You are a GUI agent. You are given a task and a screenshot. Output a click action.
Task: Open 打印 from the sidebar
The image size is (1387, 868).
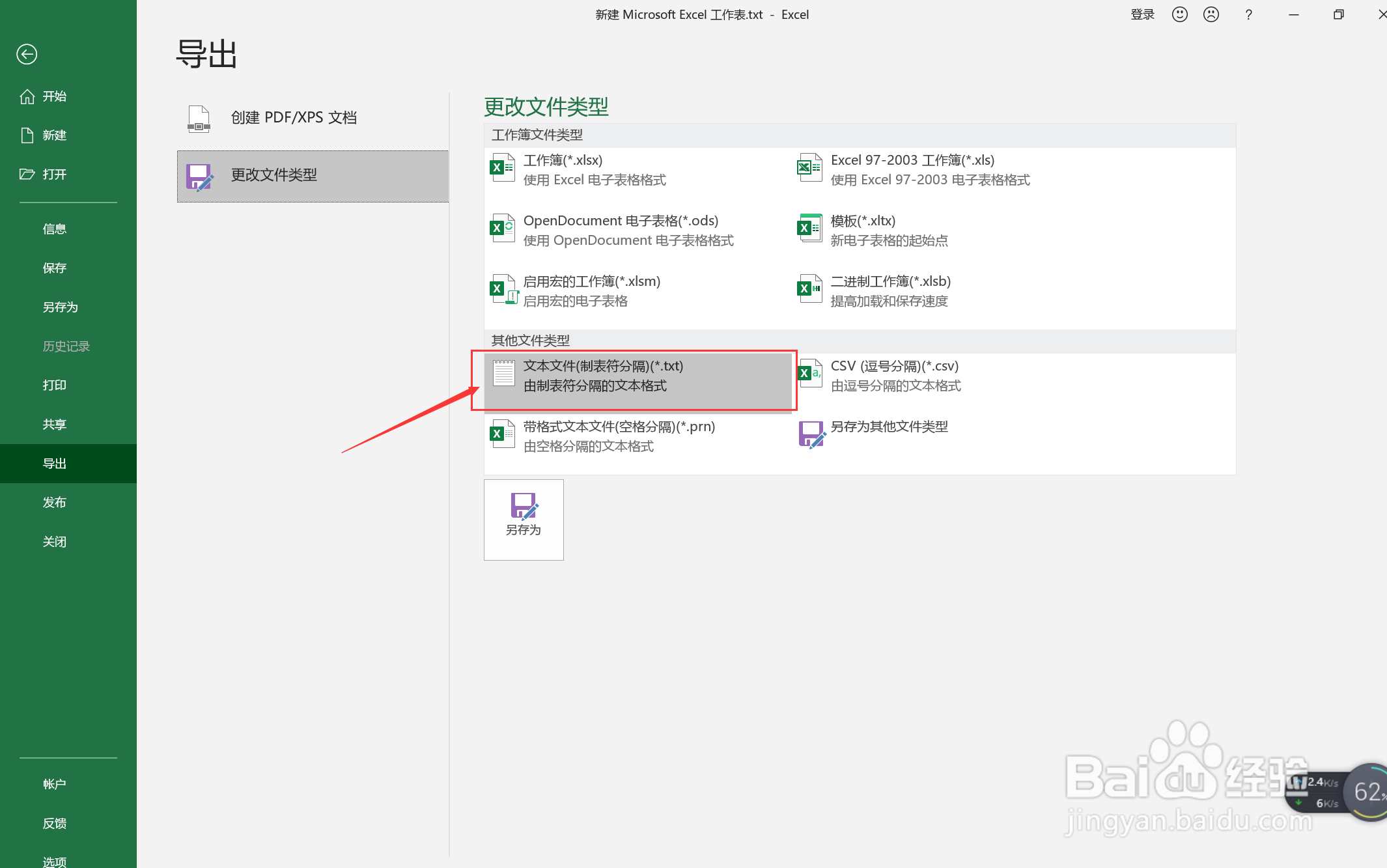click(x=54, y=385)
